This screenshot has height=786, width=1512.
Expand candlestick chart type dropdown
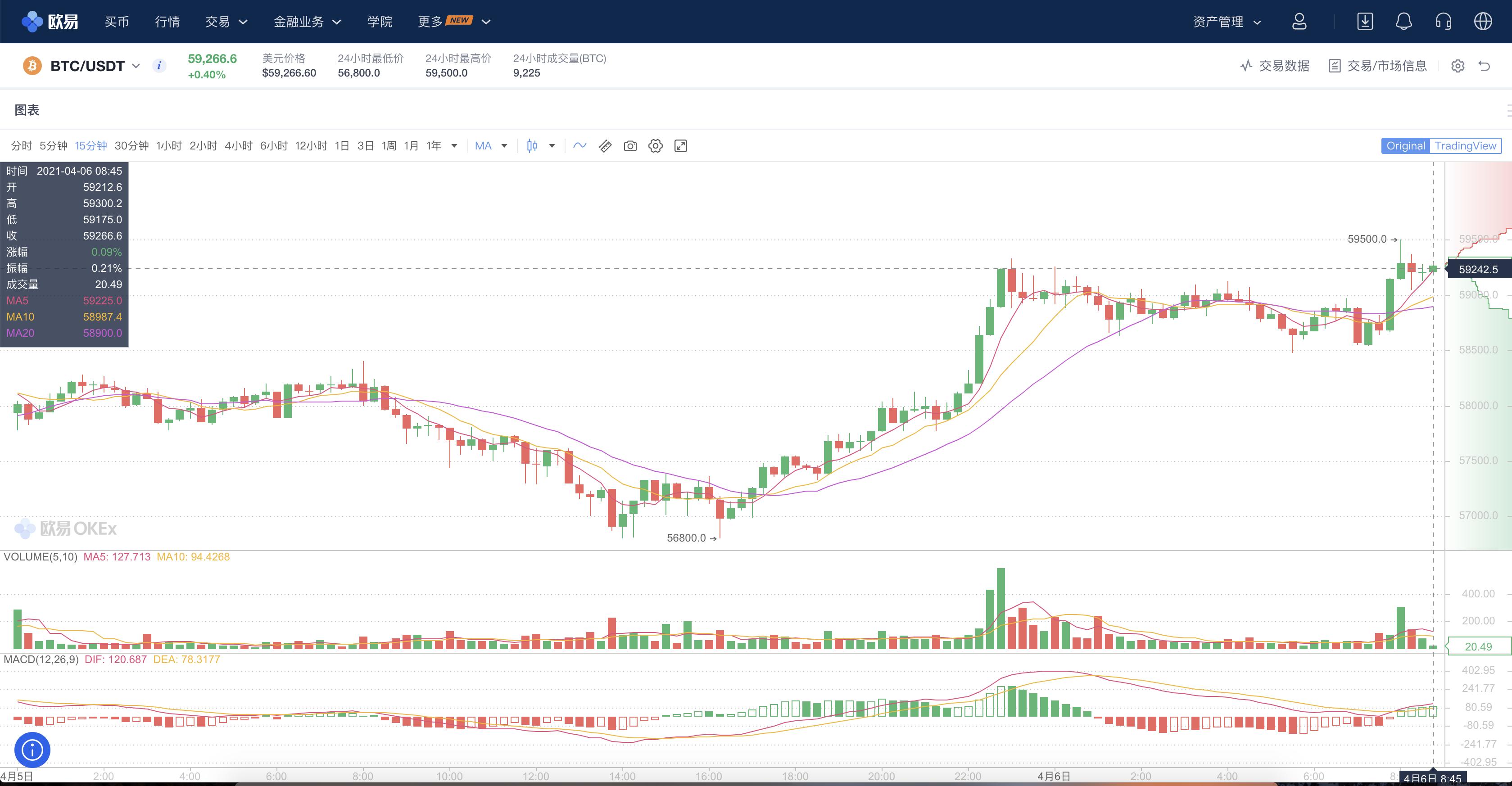[x=551, y=146]
